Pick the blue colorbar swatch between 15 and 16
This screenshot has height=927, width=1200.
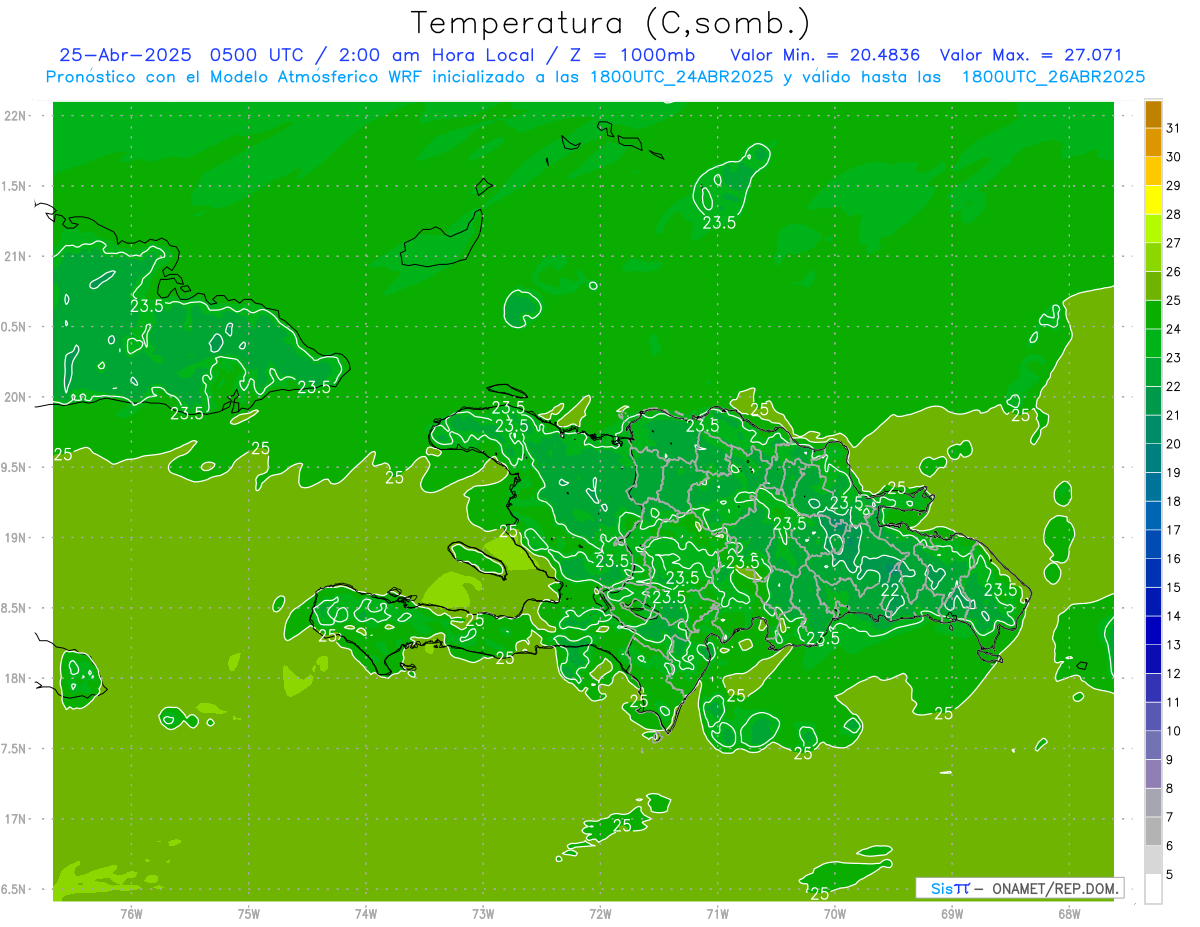point(1153,574)
